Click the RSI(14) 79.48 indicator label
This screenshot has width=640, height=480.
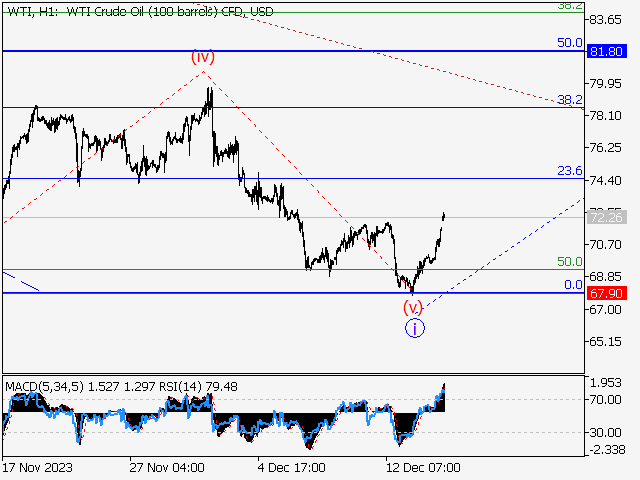198,386
